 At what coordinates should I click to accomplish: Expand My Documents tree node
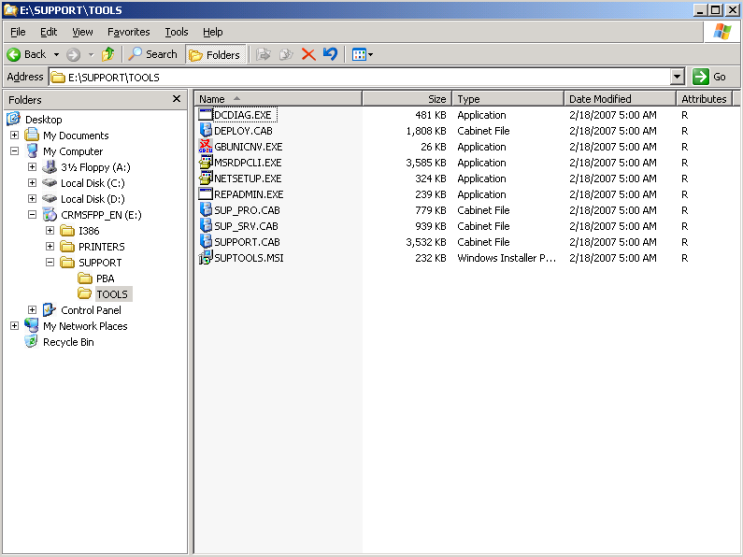(x=15, y=135)
